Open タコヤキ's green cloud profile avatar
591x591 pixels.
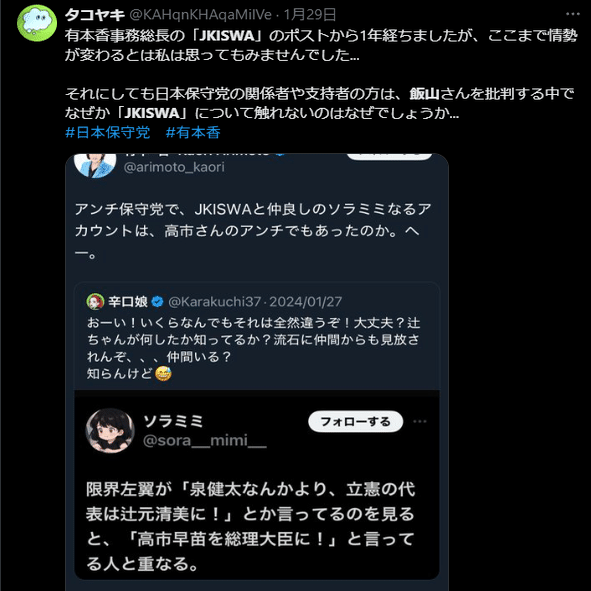click(37, 23)
